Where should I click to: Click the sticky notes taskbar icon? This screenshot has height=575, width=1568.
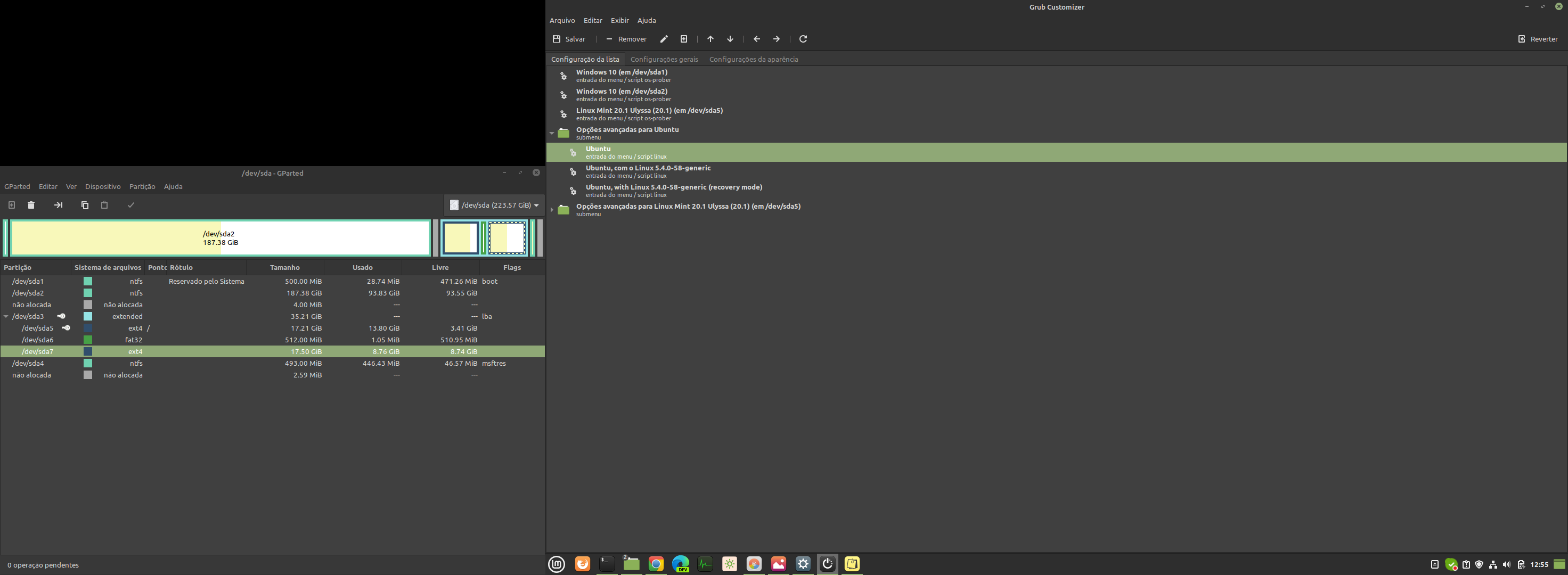point(852,564)
